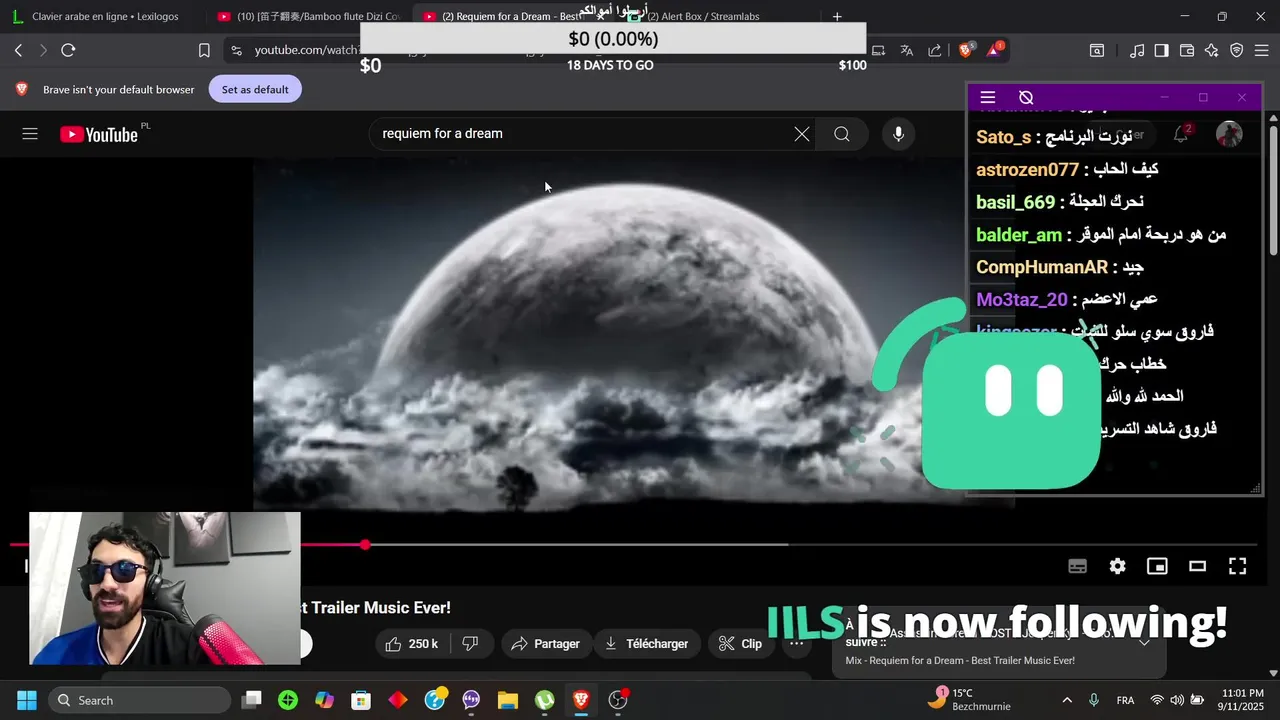Open the Brave main menu
The width and height of the screenshot is (1280, 720).
(1262, 50)
